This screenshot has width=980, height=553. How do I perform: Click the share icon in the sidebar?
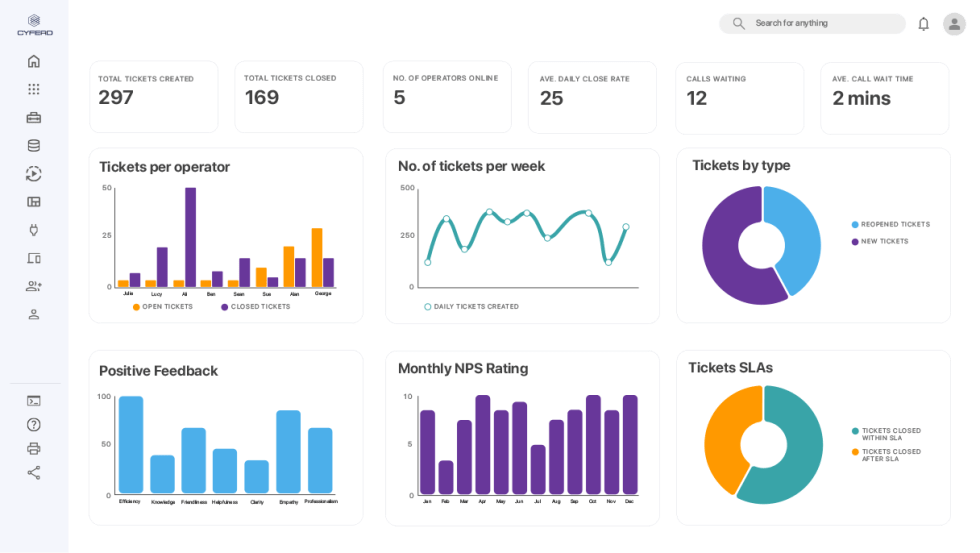[34, 472]
